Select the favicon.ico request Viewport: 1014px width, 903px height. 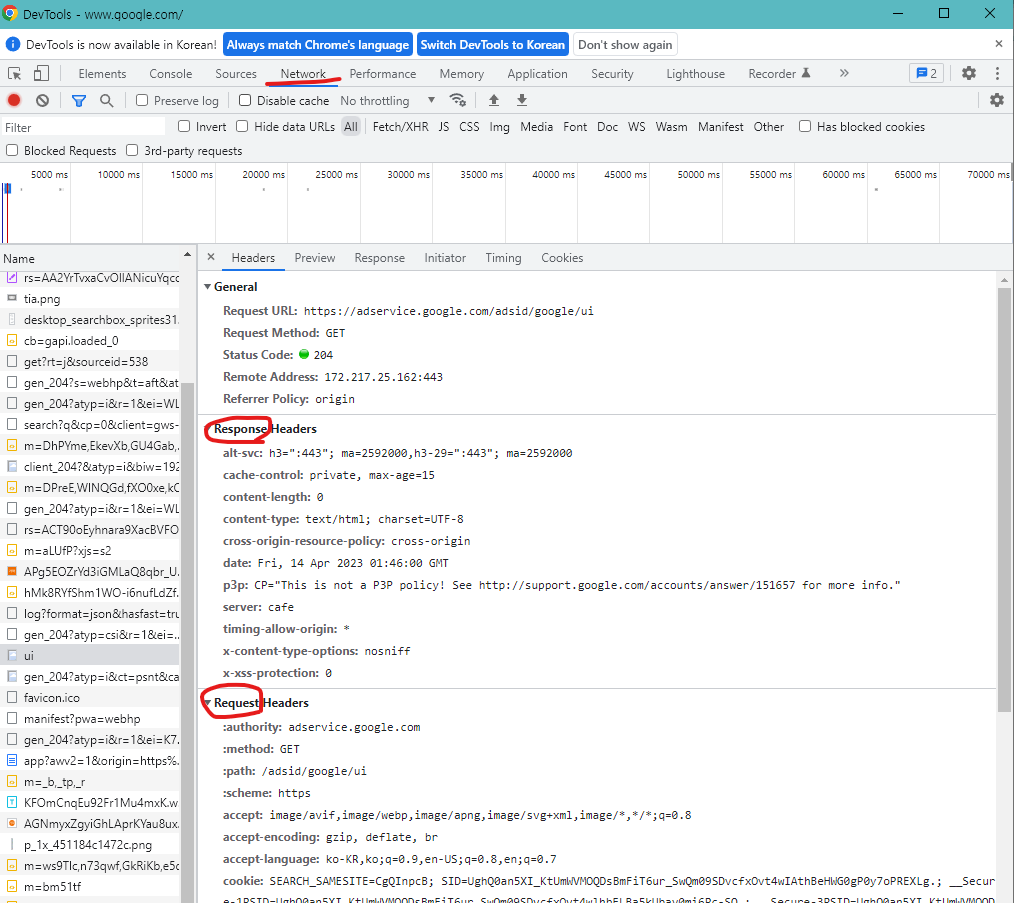(90, 697)
